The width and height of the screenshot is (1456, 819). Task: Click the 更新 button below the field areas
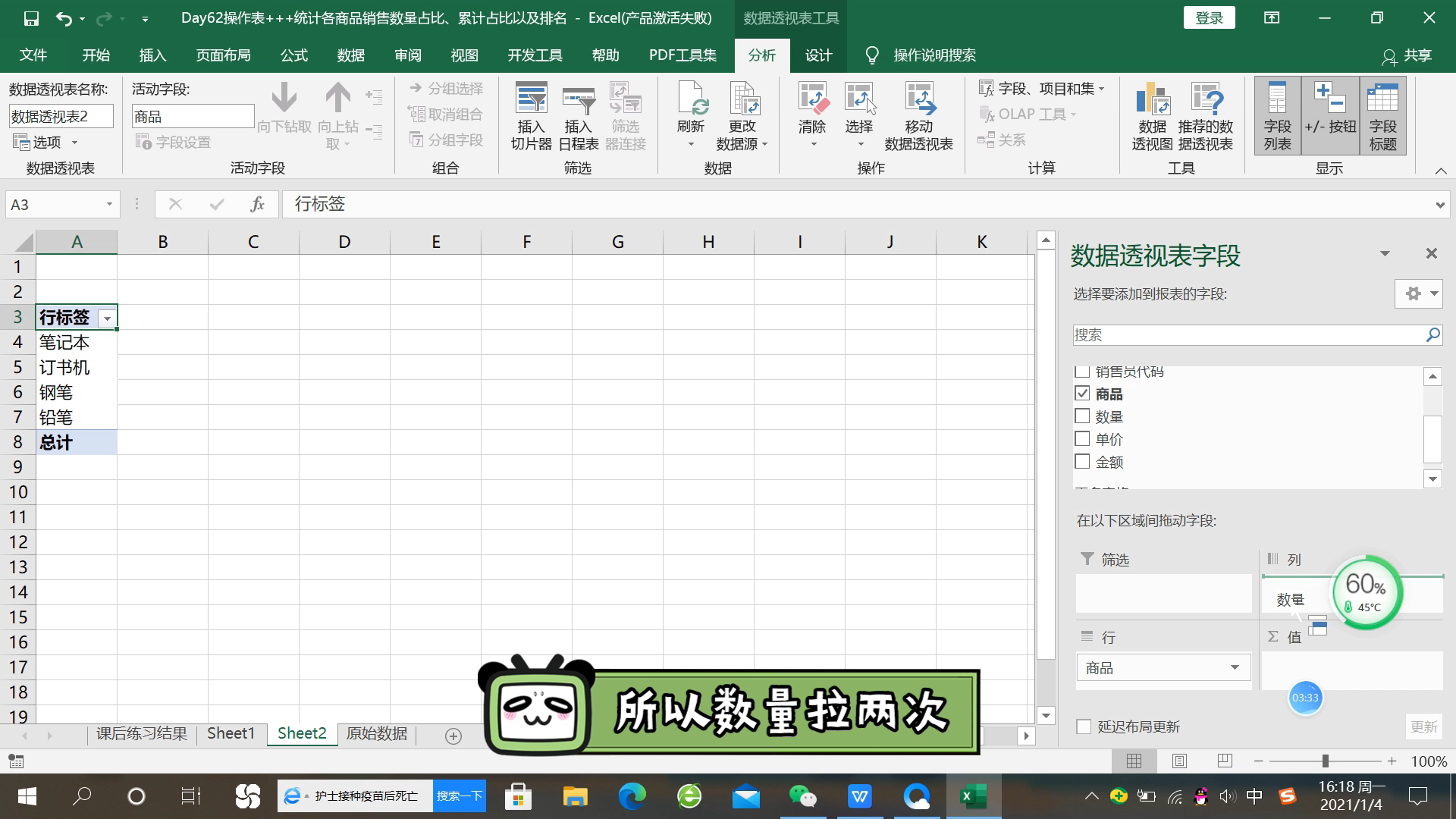pos(1424,726)
